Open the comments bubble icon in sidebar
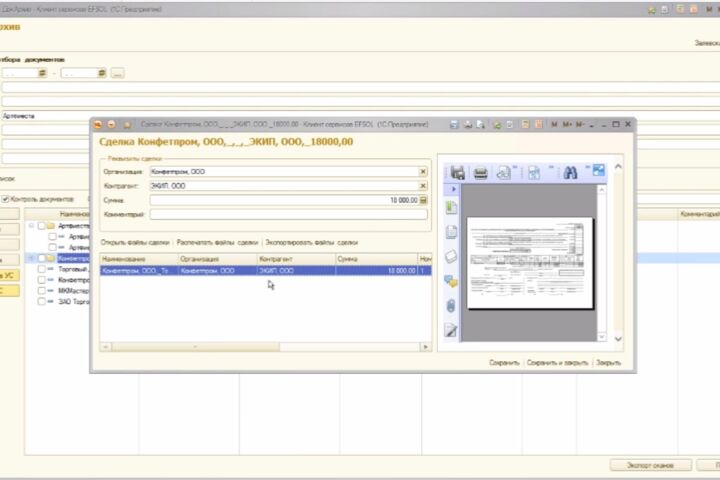 [451, 281]
